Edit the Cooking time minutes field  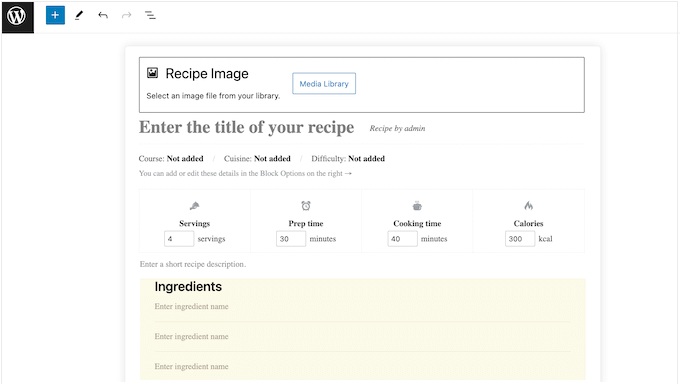[x=402, y=239]
